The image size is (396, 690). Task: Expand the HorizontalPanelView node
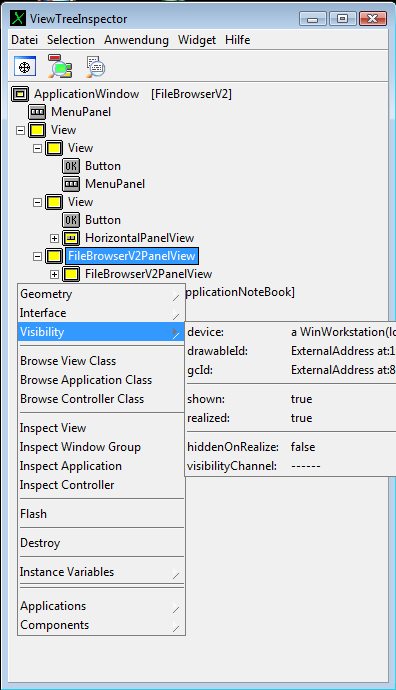click(x=54, y=239)
